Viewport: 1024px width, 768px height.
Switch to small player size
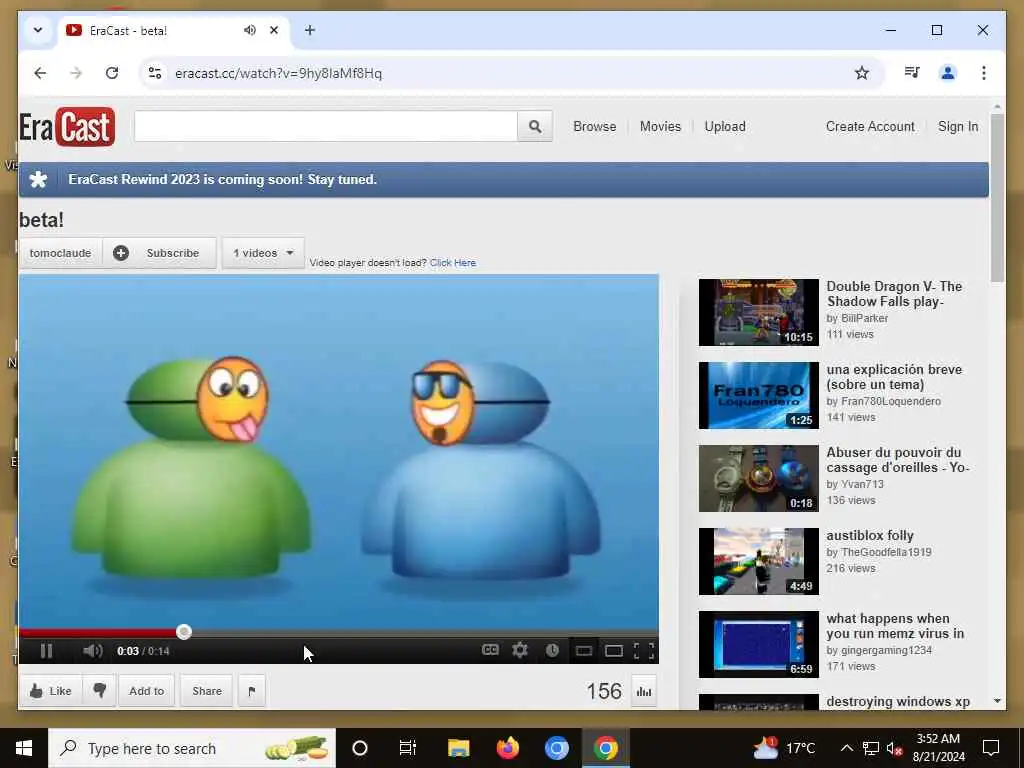[x=584, y=650]
